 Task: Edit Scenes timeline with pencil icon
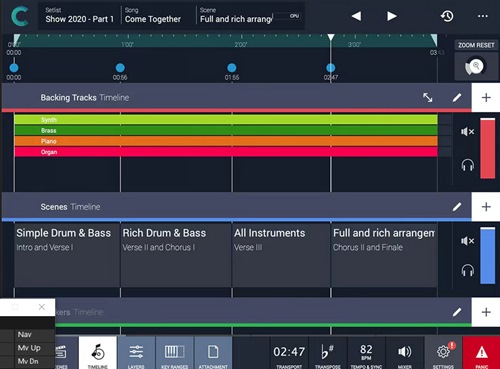457,207
